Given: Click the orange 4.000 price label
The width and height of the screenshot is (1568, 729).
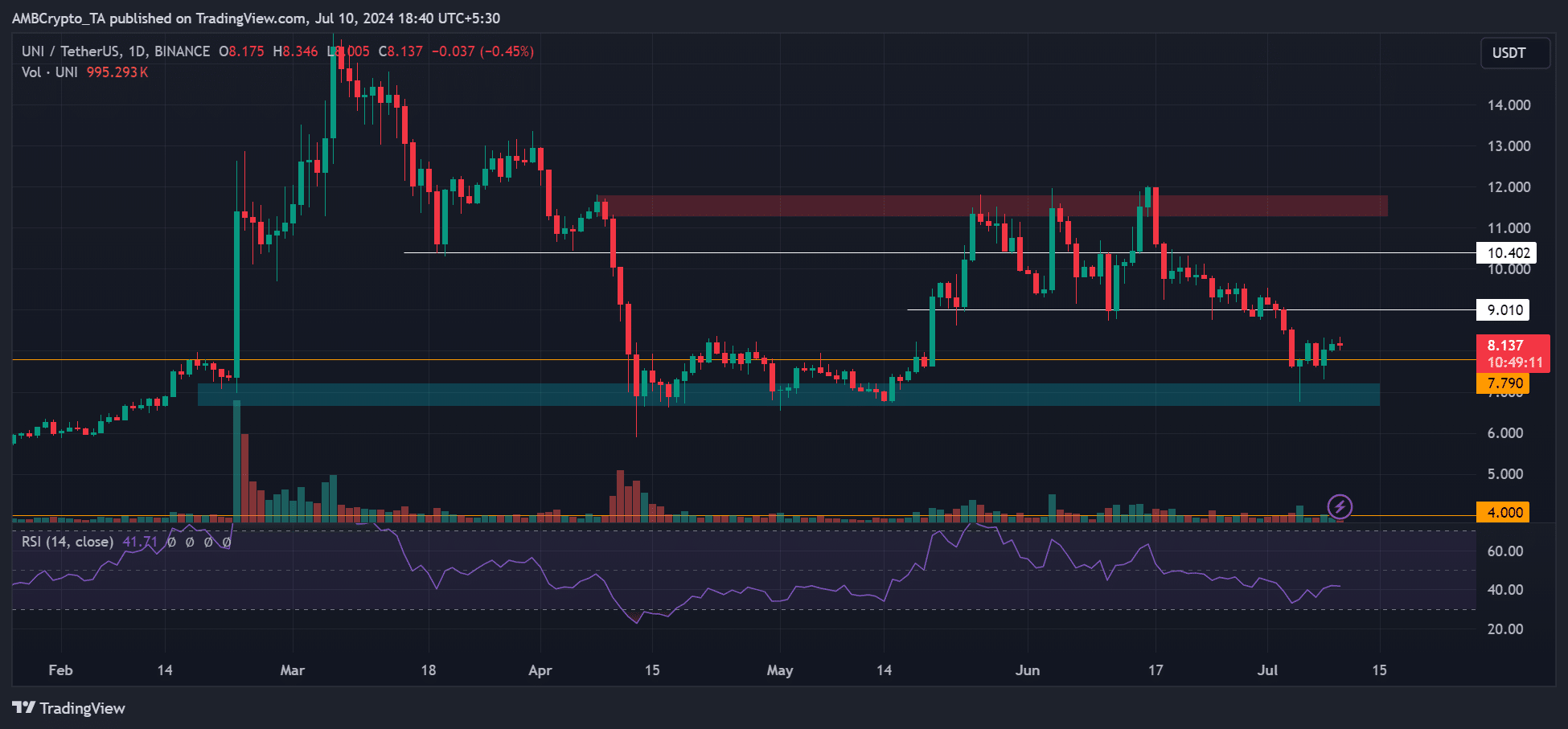Looking at the screenshot, I should [1504, 513].
